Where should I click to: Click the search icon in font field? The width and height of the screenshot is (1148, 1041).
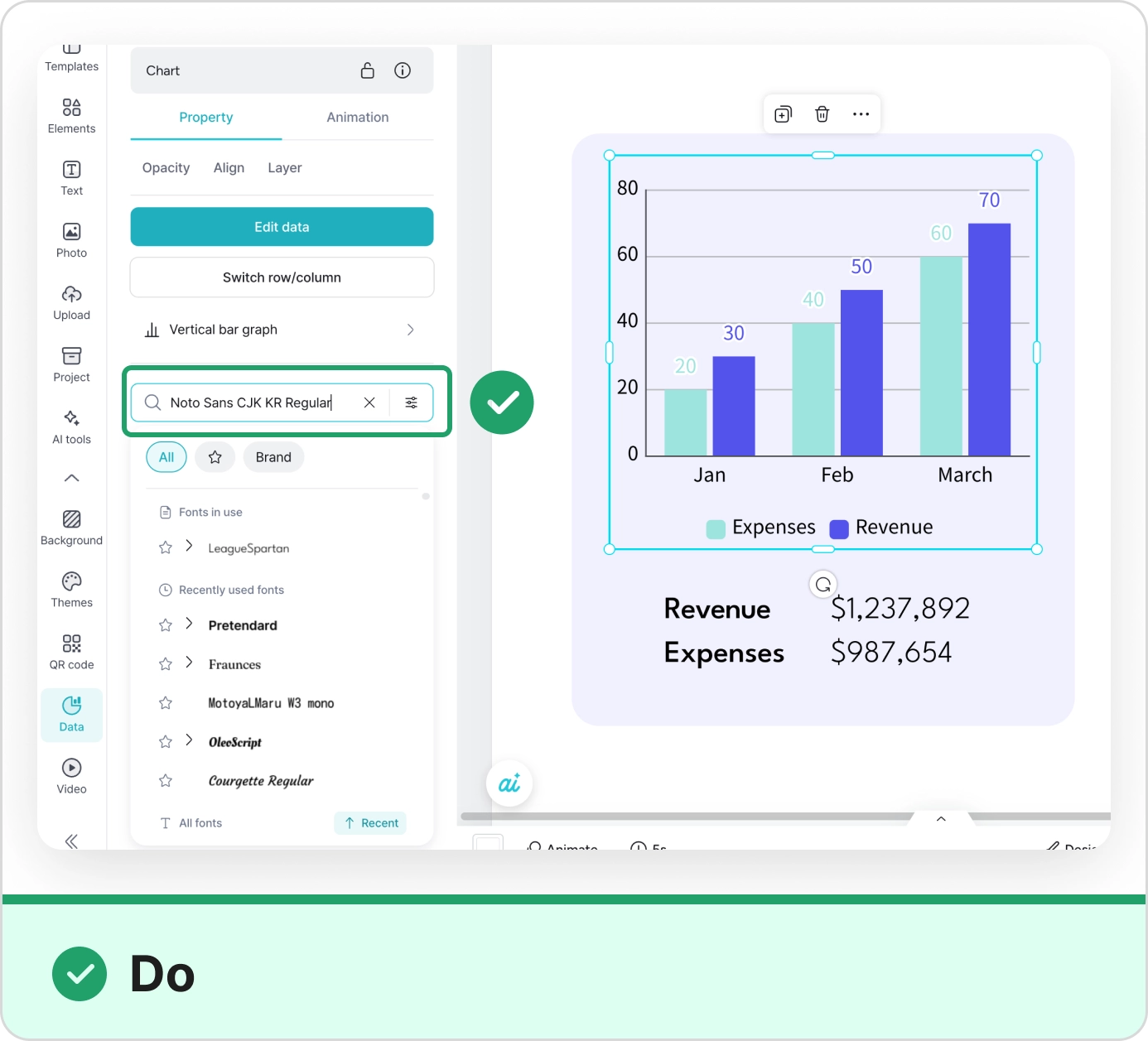(x=152, y=402)
